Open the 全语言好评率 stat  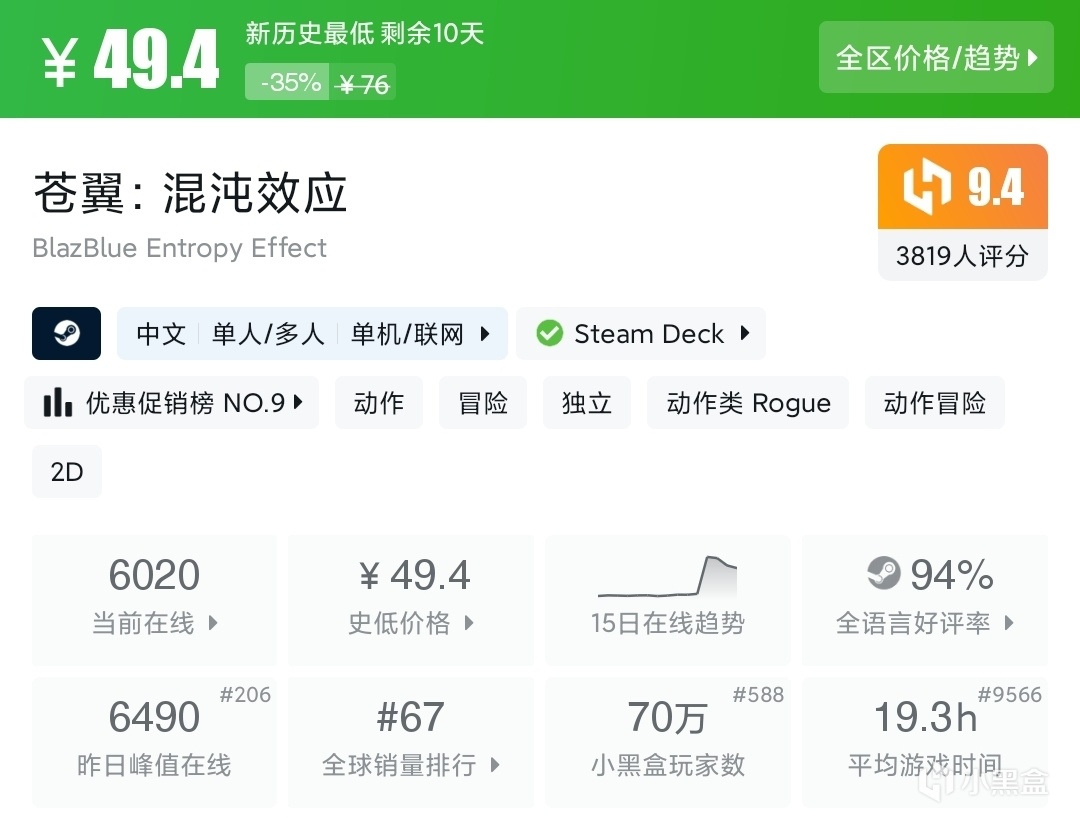(x=924, y=599)
